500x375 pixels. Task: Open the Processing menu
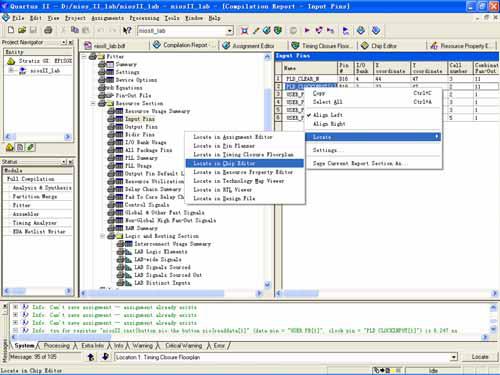144,18
